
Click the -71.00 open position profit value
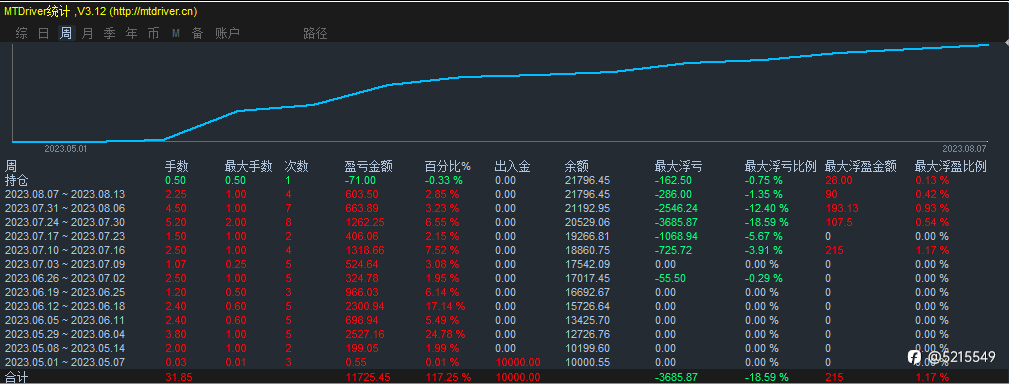(359, 180)
